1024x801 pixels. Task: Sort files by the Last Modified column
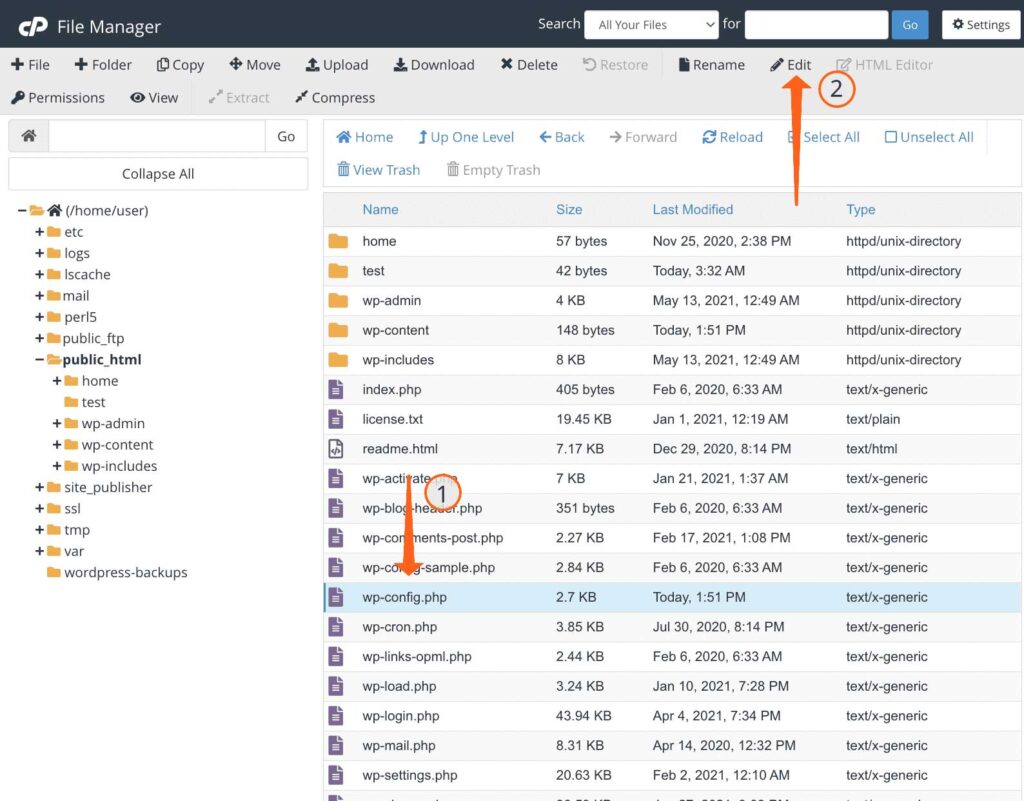pyautogui.click(x=692, y=210)
